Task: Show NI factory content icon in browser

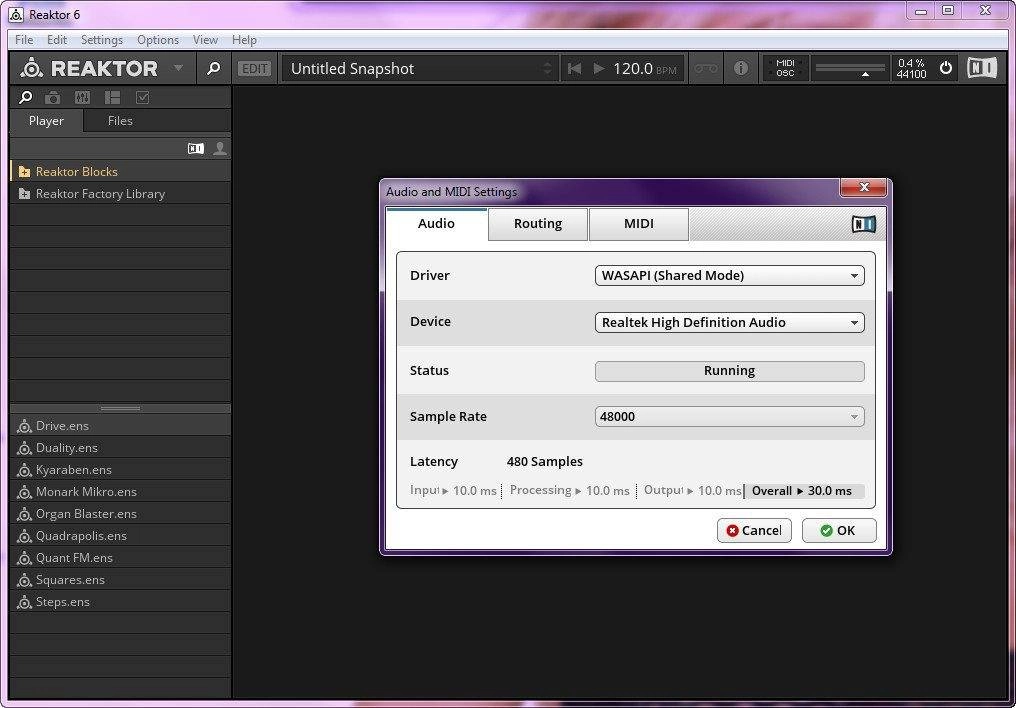Action: [x=196, y=148]
